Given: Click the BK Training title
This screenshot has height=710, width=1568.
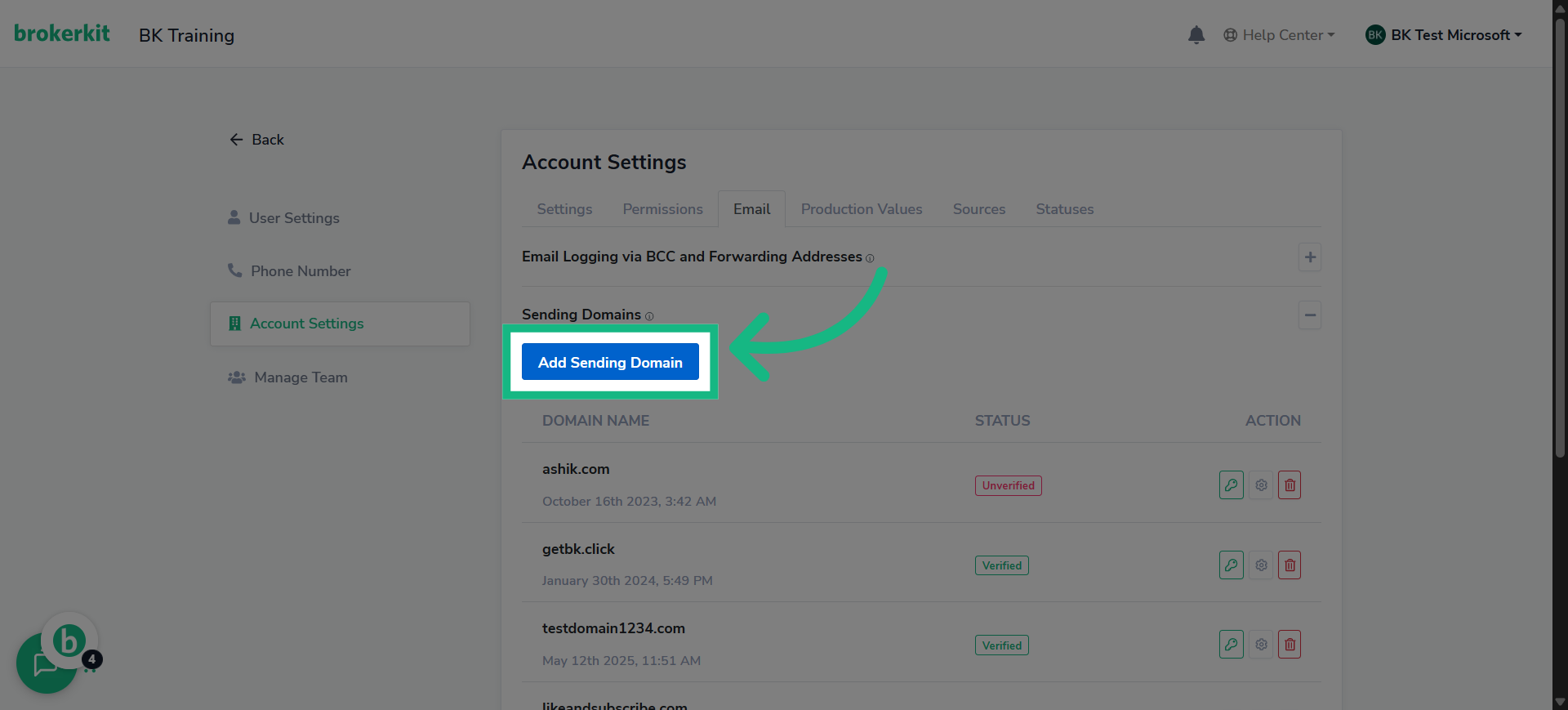Looking at the screenshot, I should click(x=186, y=35).
